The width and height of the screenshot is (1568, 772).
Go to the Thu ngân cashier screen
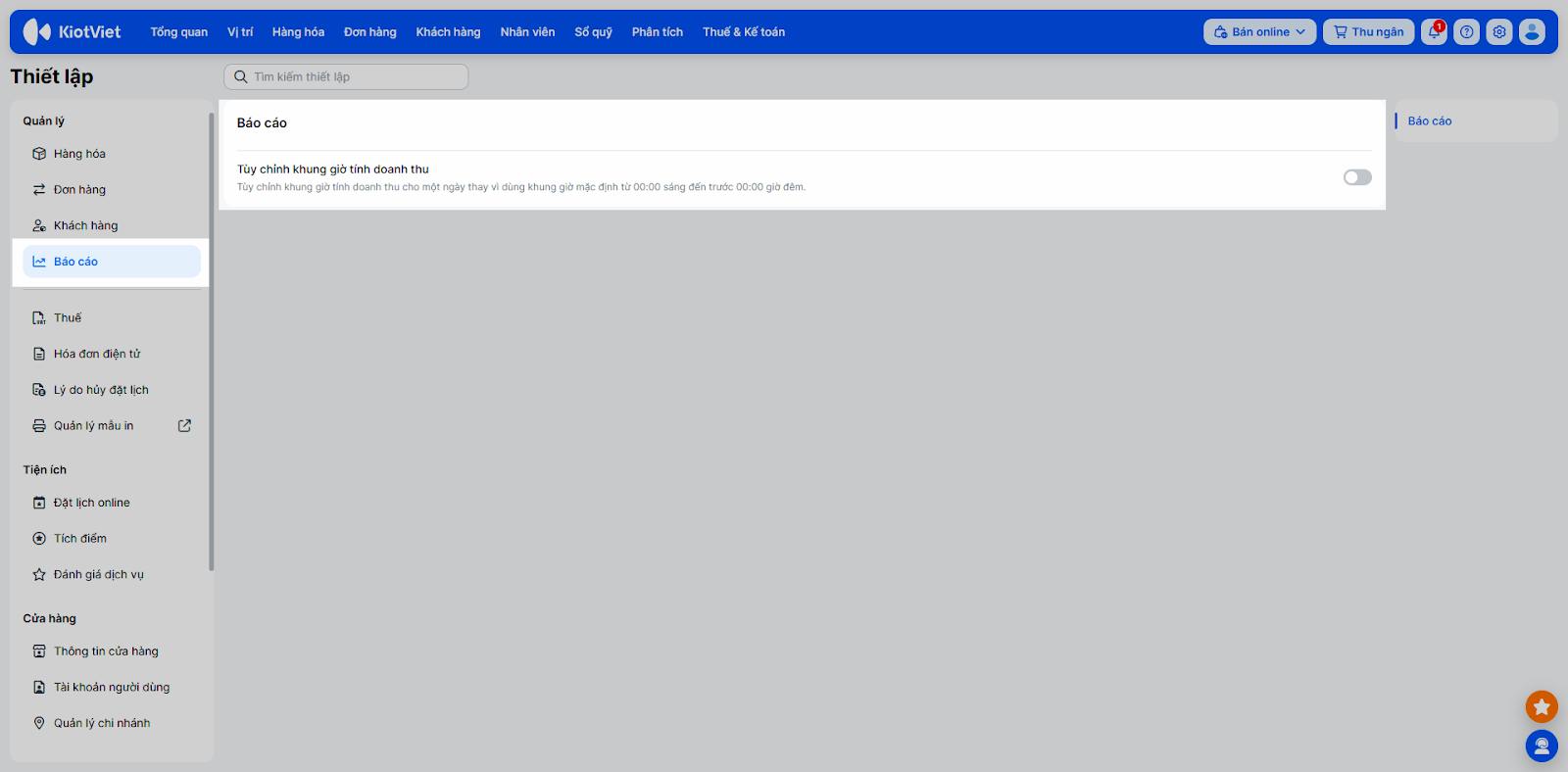(1369, 32)
